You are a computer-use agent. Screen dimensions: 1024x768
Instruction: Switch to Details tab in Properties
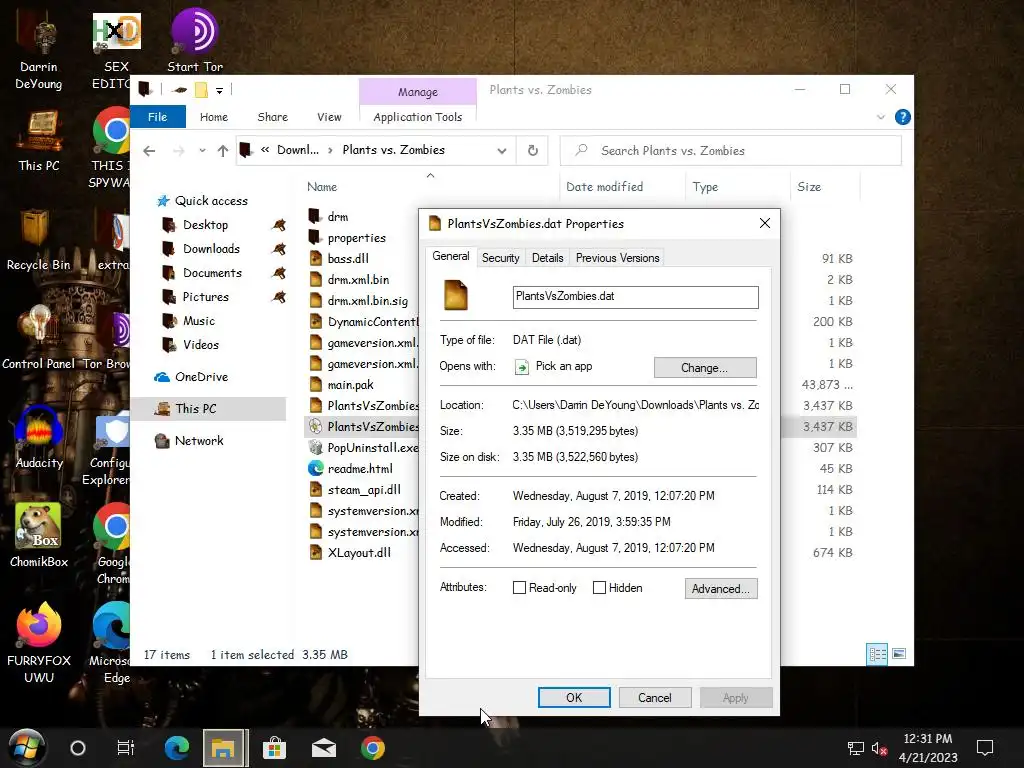click(x=547, y=258)
